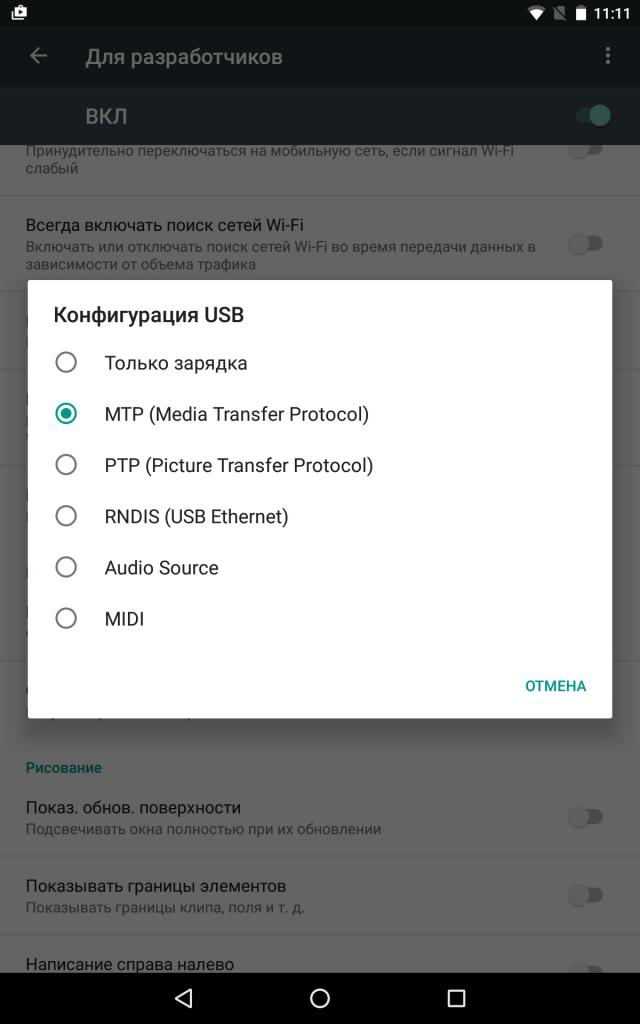Select MTP (Media Transfer Protocol) radio button

click(x=66, y=413)
